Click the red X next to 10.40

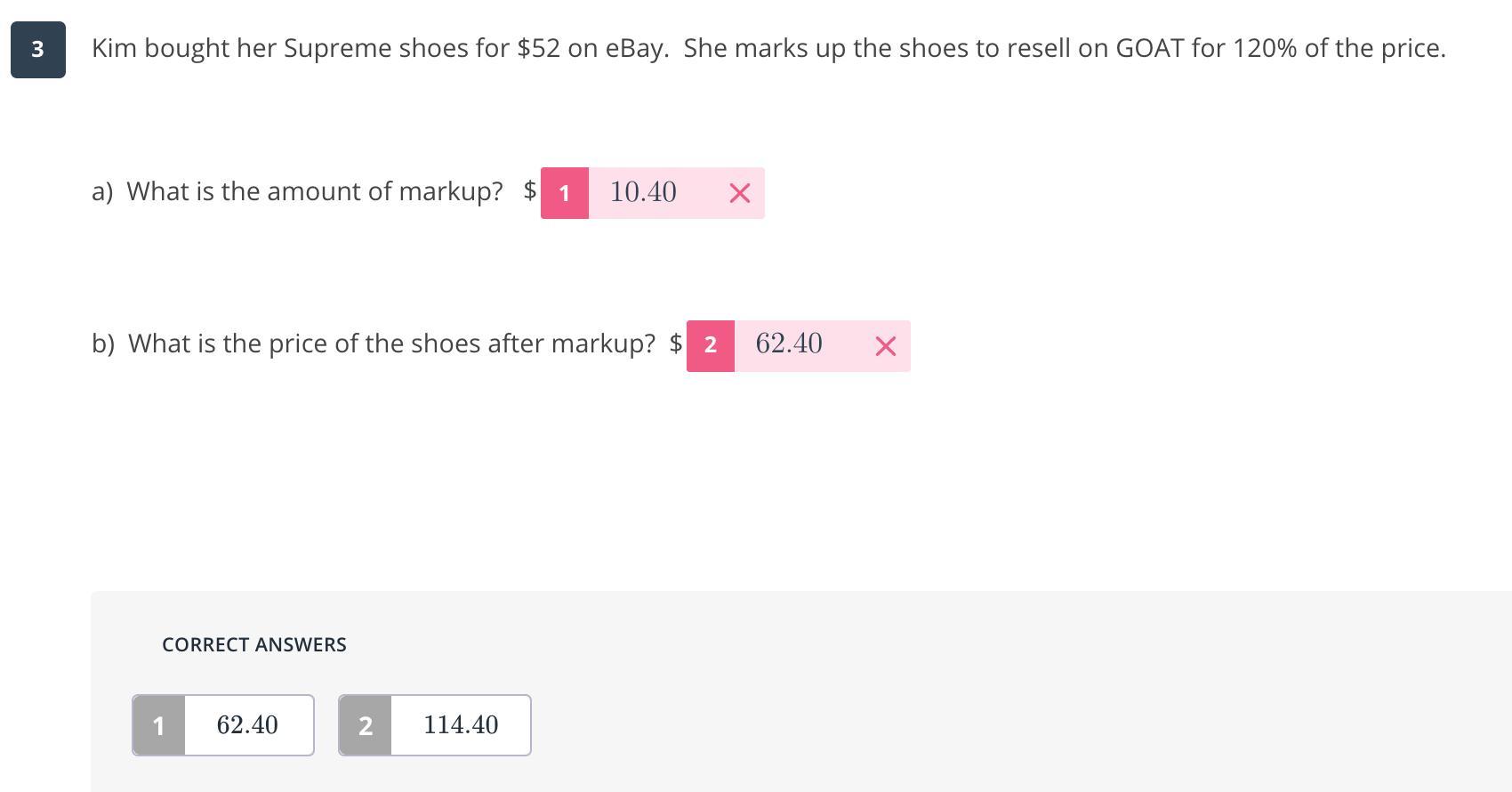tap(739, 193)
